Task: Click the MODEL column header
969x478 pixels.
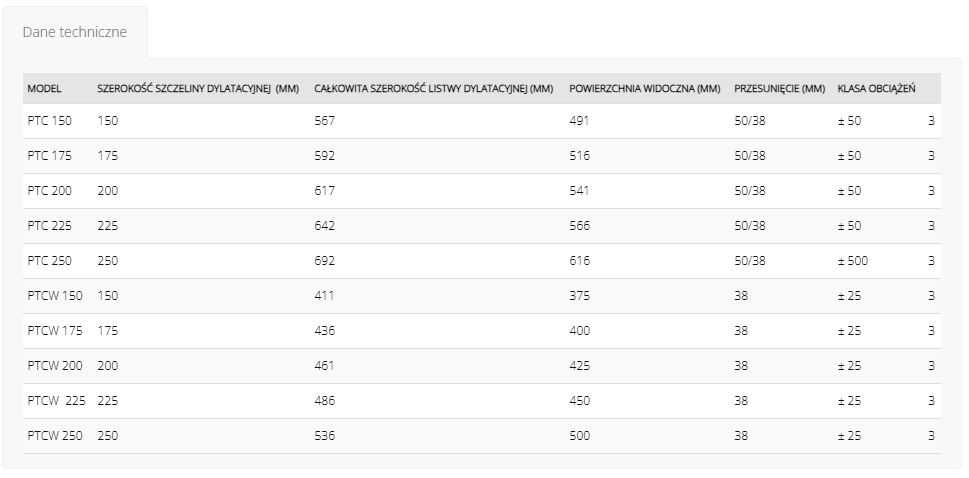Action: [x=44, y=89]
